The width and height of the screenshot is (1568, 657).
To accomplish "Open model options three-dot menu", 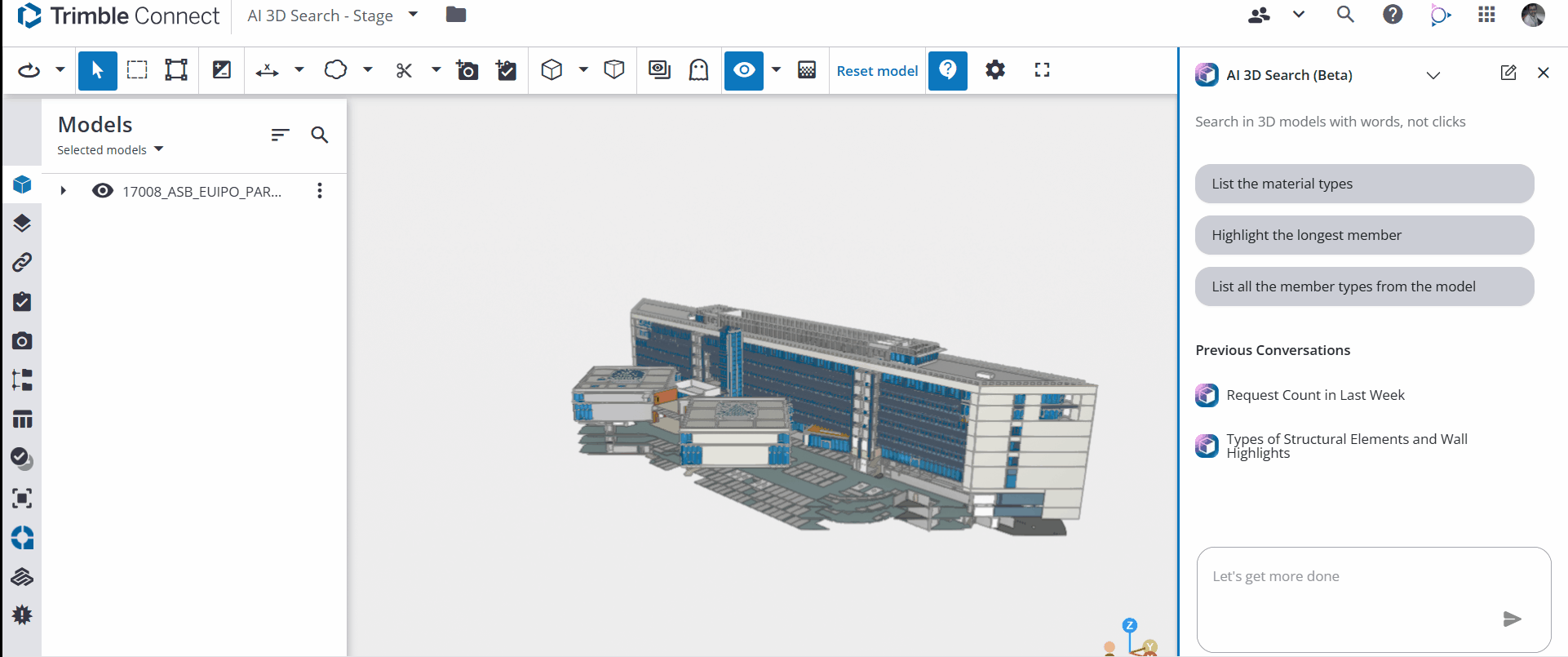I will [320, 191].
